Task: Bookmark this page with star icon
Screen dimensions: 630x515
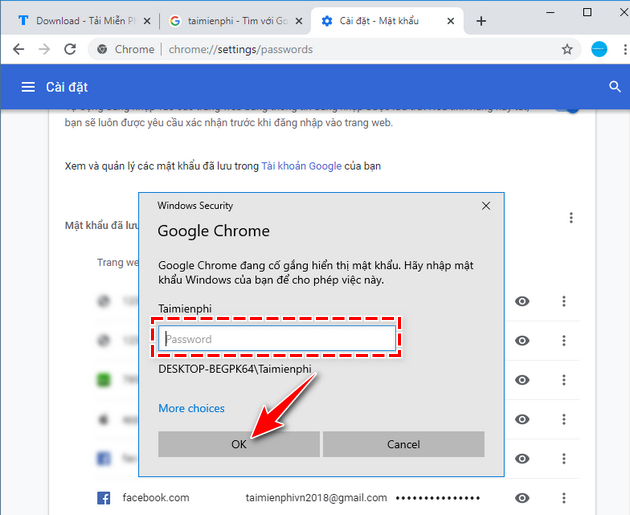Action: (x=567, y=49)
